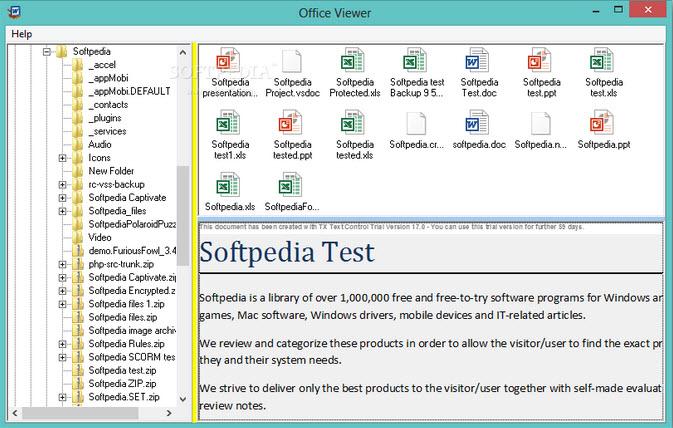Click the Office Viewer app icon in title bar
673x428 pixels.
[14, 12]
